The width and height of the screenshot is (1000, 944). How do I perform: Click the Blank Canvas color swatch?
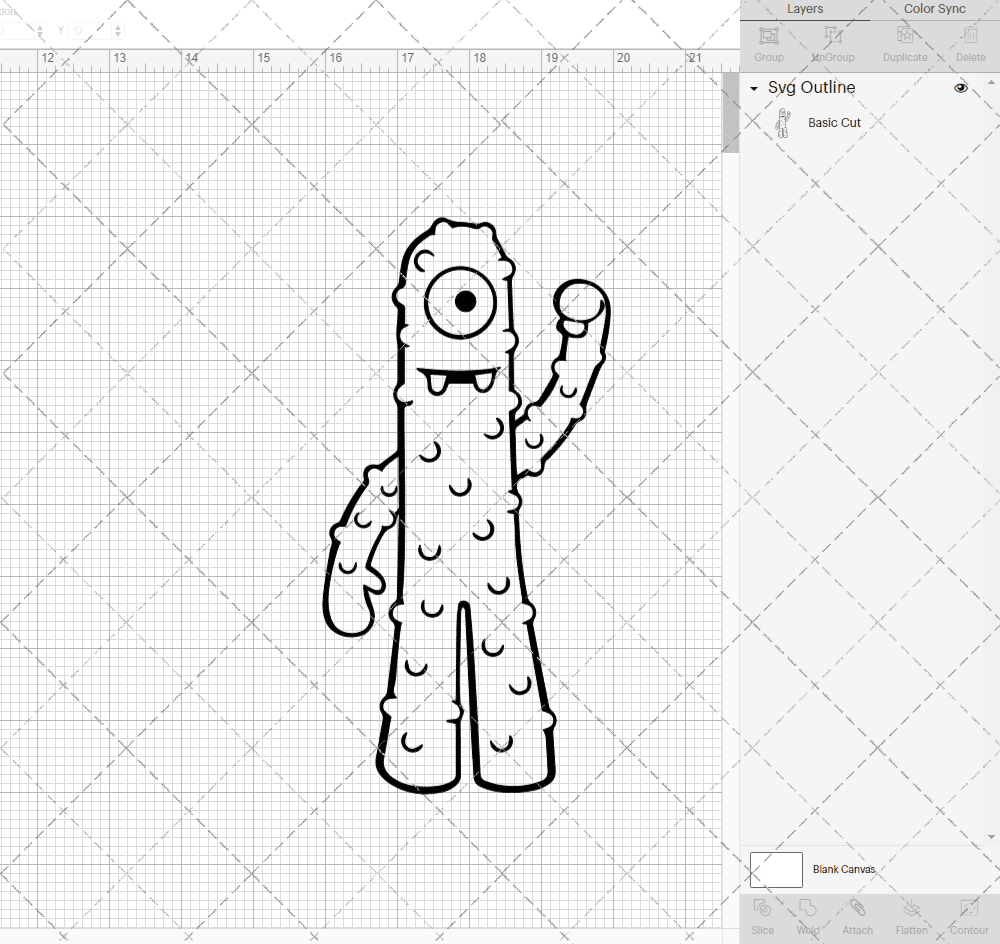(776, 870)
